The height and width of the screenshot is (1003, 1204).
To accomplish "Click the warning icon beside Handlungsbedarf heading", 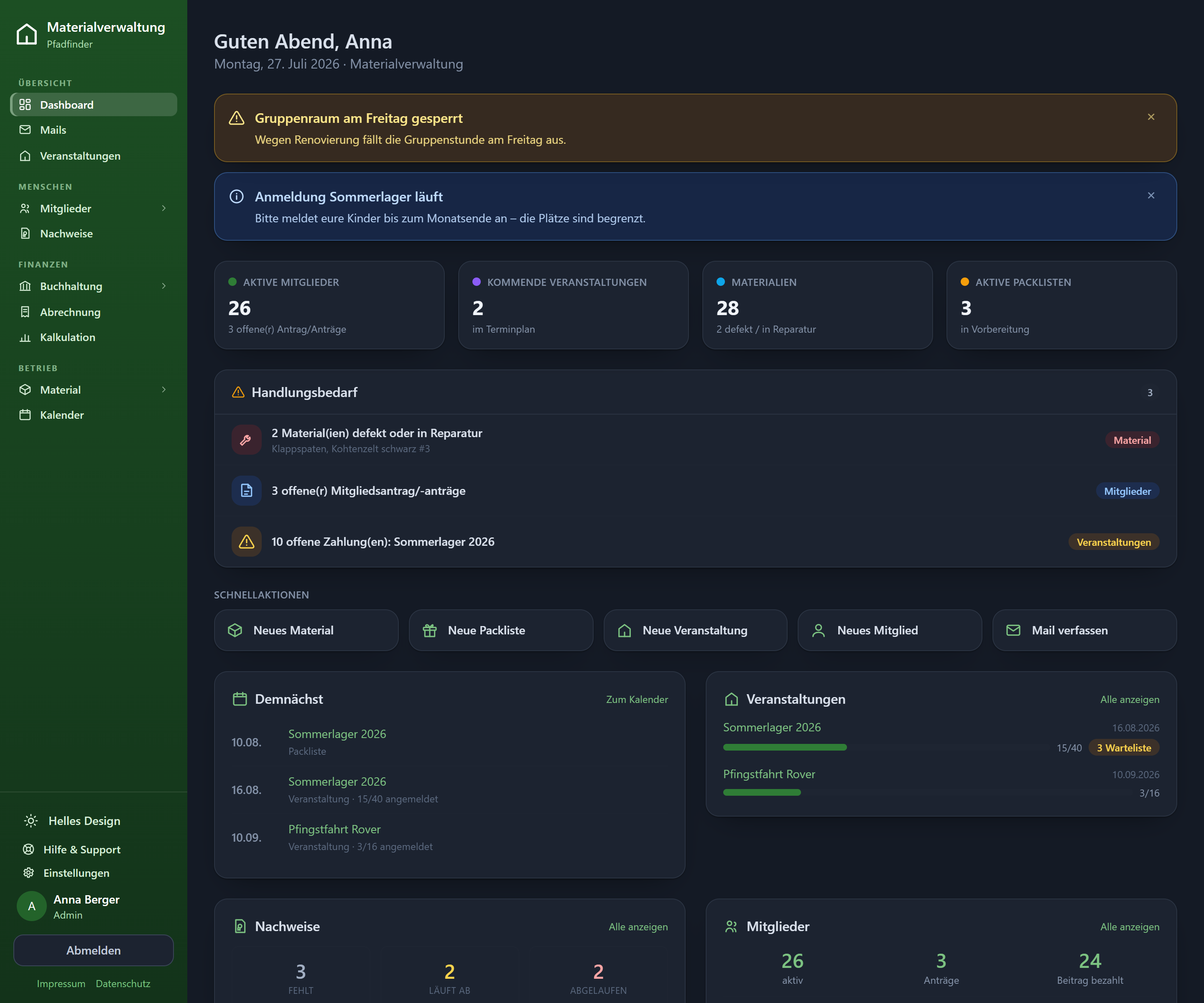I will tap(238, 392).
